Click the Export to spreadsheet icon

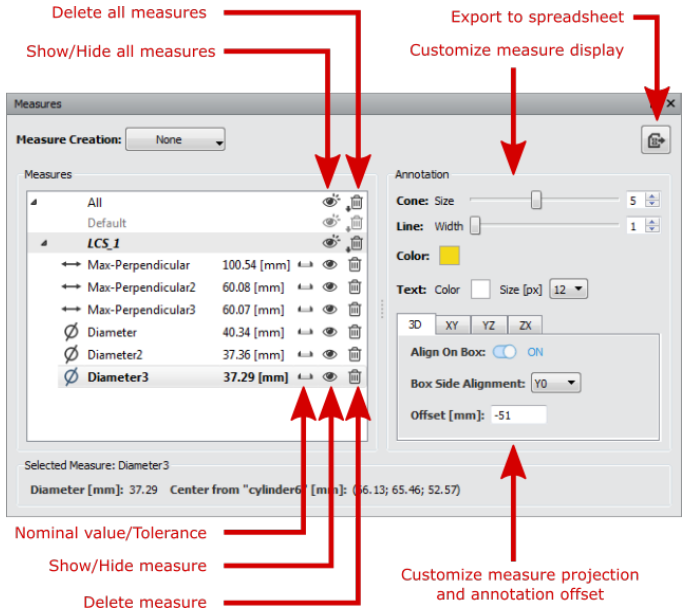click(x=656, y=140)
